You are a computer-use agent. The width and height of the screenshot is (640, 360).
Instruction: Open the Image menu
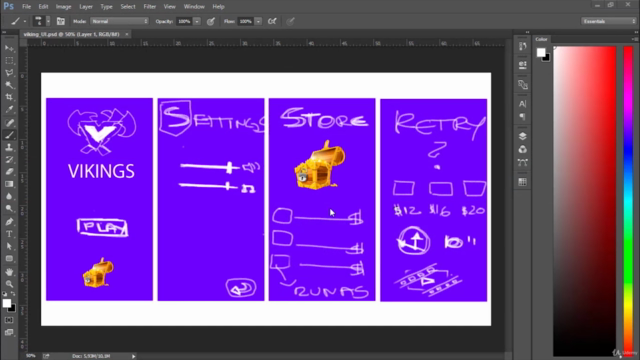[63, 7]
